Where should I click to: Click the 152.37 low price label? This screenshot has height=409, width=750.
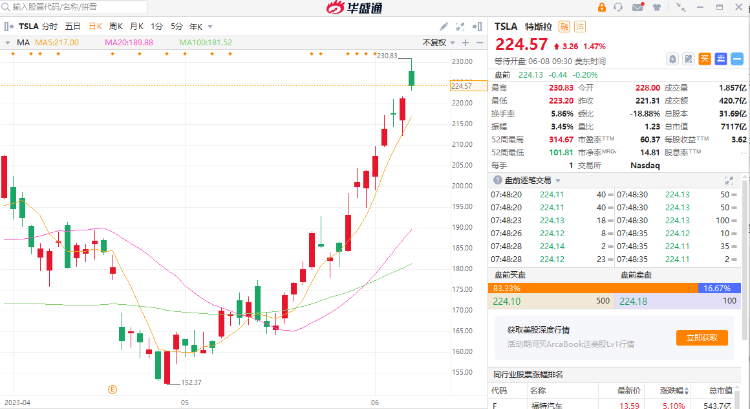tap(191, 382)
